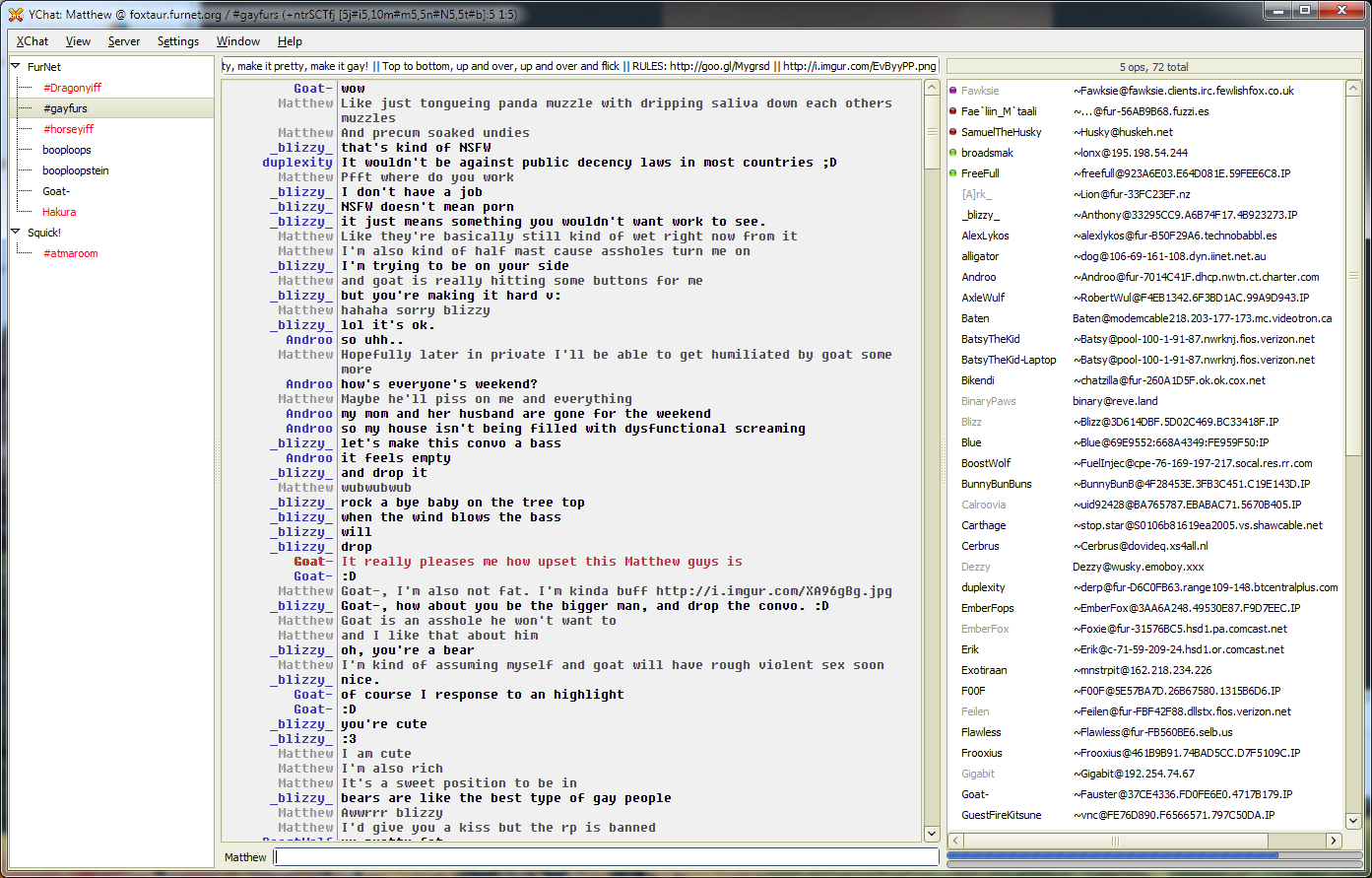This screenshot has width=1372, height=878.
Task: Select the #Dragonyiff channel
Action: 72,88
